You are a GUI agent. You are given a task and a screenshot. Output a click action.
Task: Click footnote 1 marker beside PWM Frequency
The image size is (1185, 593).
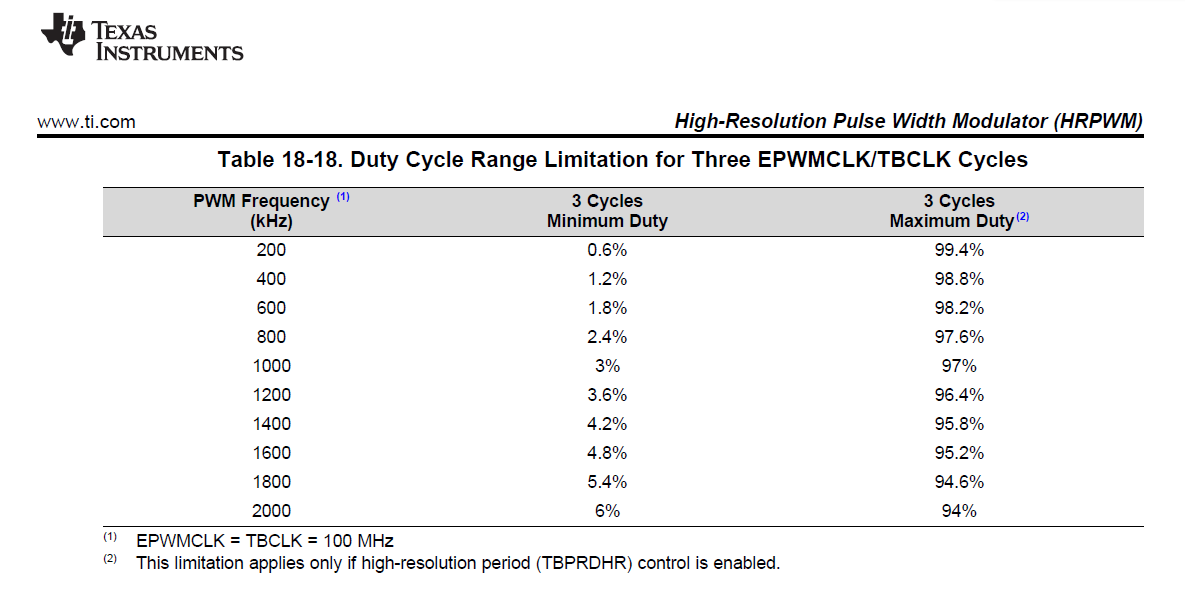[343, 197]
